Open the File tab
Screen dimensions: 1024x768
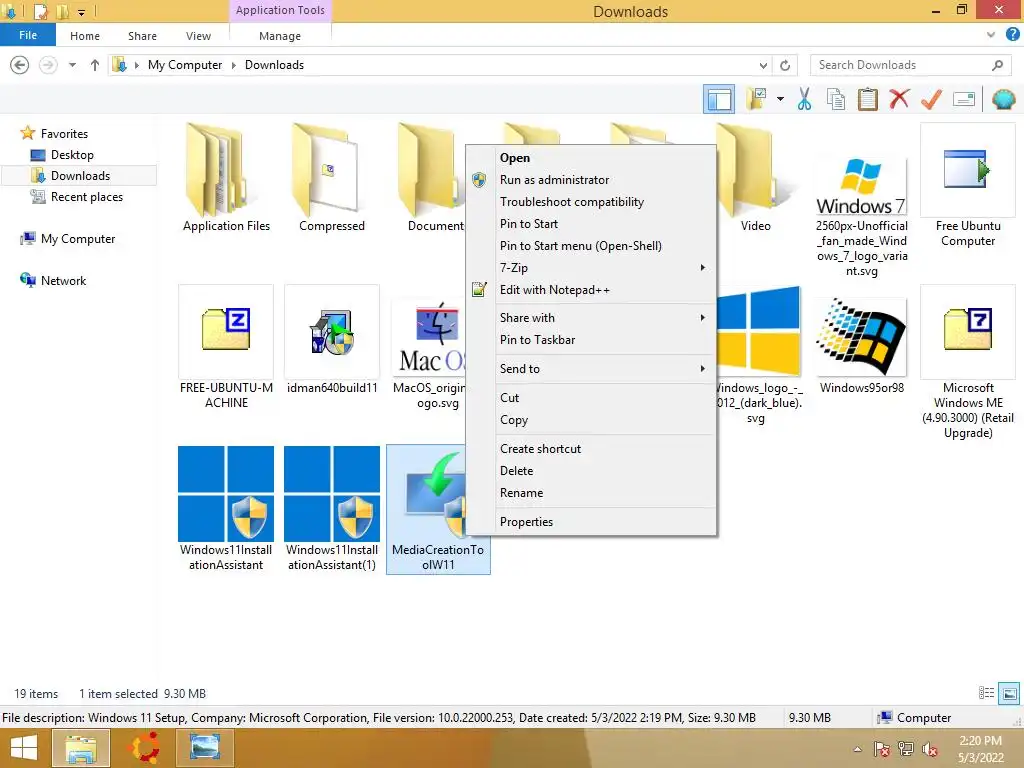click(27, 35)
